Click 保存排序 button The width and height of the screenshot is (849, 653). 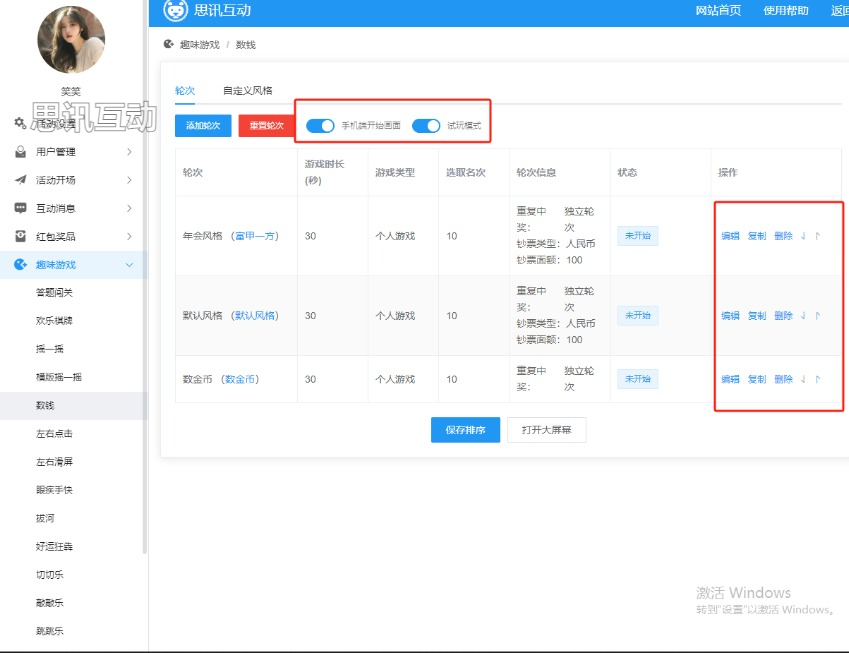coord(465,430)
